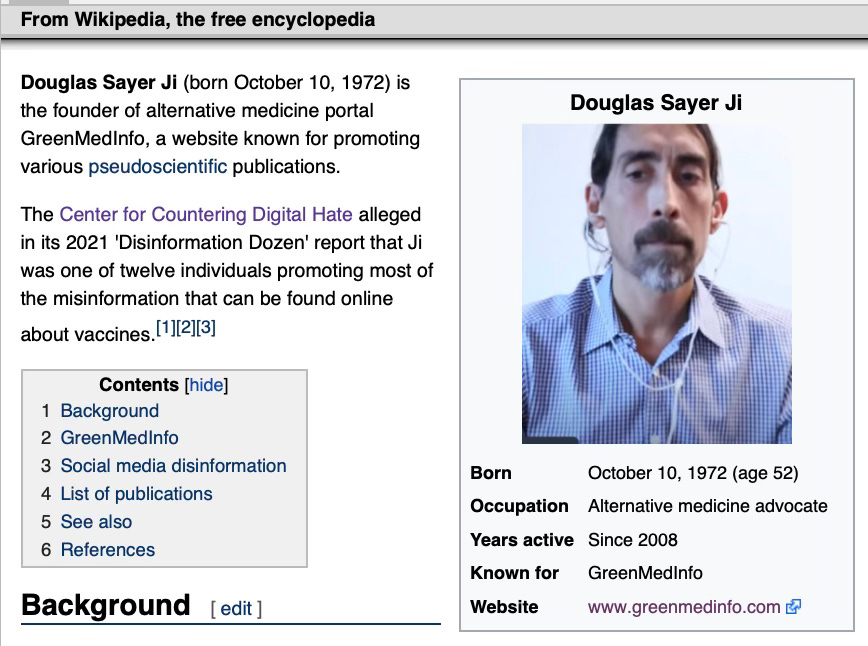Screen dimensions: 868x646
Task: Open citation reference [1]
Action: pos(166,328)
